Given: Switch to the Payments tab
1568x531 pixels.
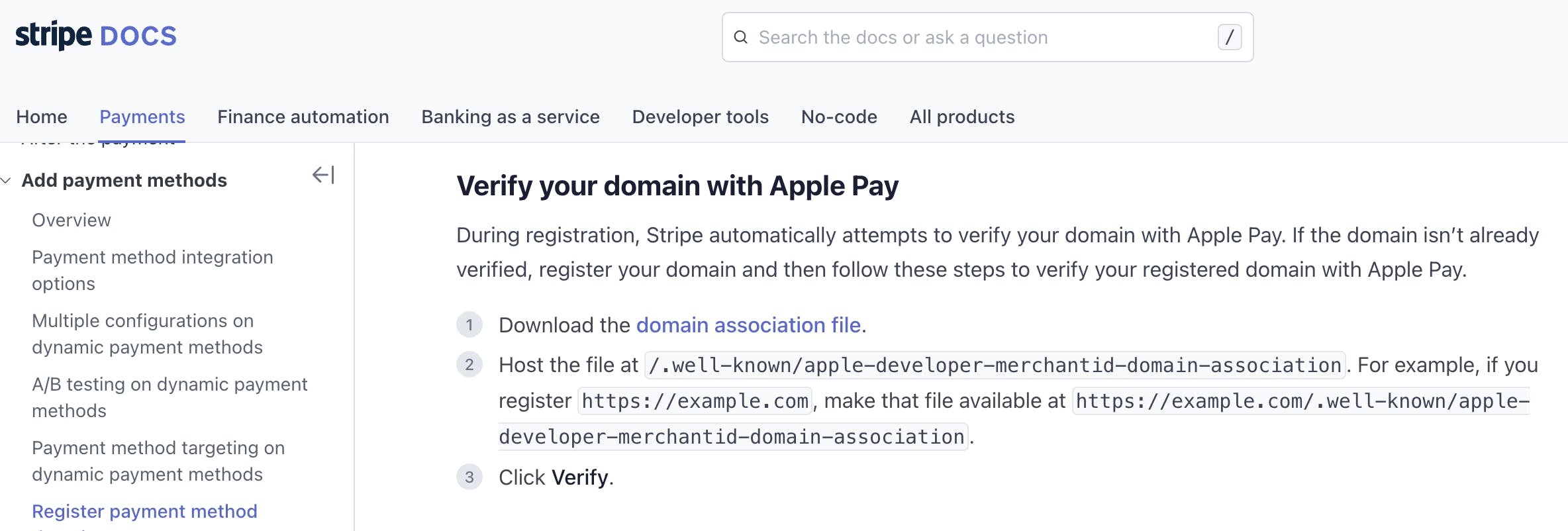Looking at the screenshot, I should point(142,117).
